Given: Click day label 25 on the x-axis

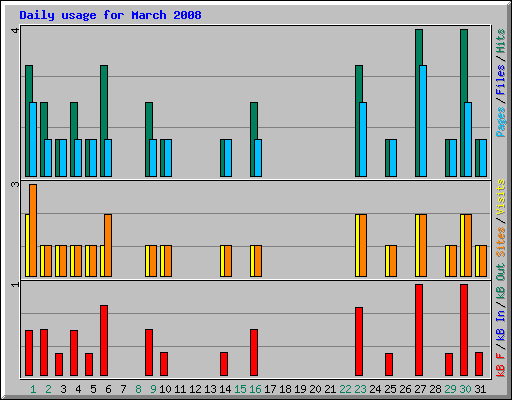Looking at the screenshot, I should coord(390,389).
